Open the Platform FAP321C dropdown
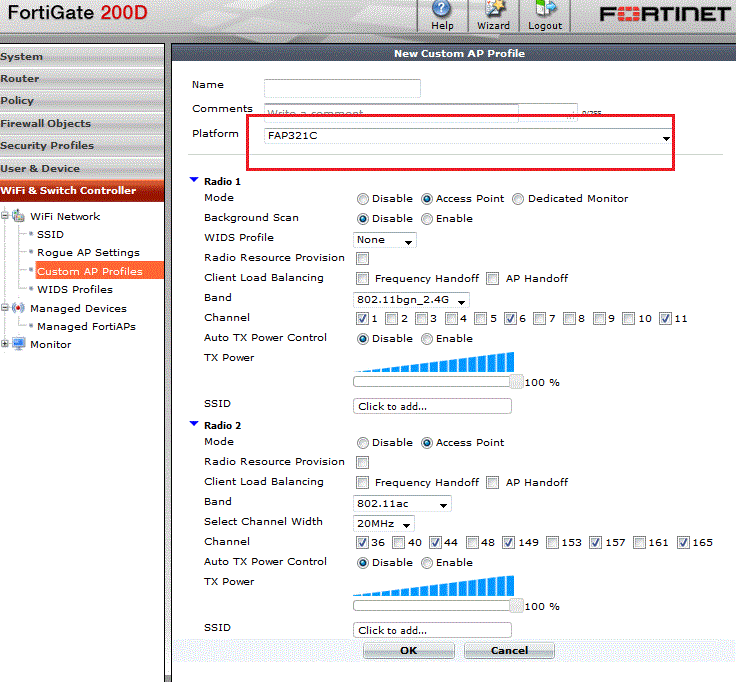 click(x=468, y=136)
